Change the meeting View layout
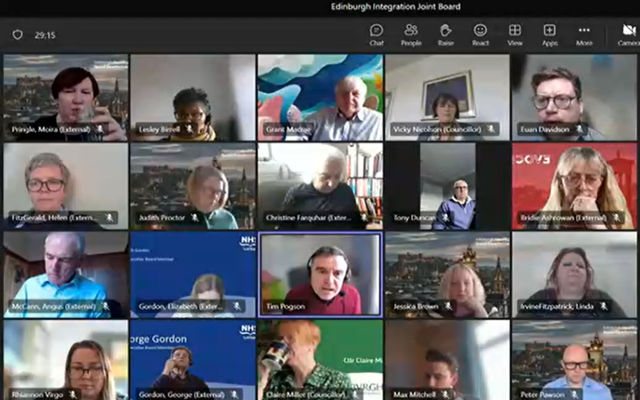The image size is (640, 400). 515,35
